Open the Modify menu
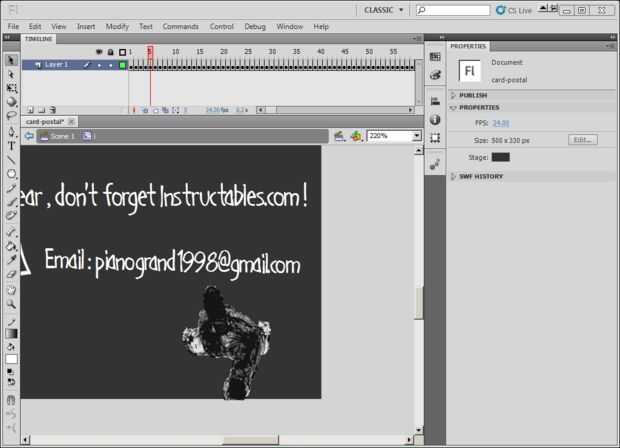 click(x=117, y=26)
